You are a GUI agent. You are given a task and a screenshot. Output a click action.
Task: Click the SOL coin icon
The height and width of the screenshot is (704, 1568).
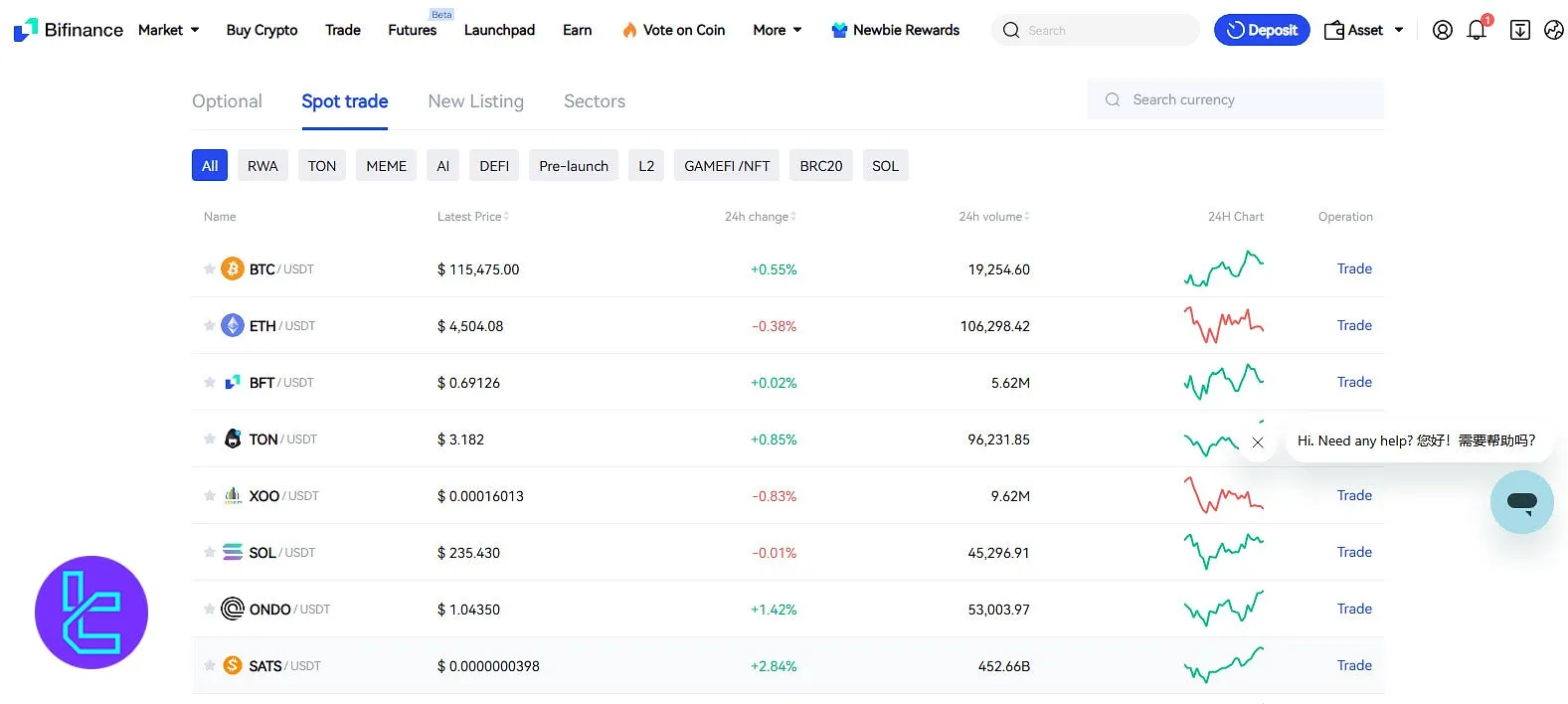click(233, 552)
